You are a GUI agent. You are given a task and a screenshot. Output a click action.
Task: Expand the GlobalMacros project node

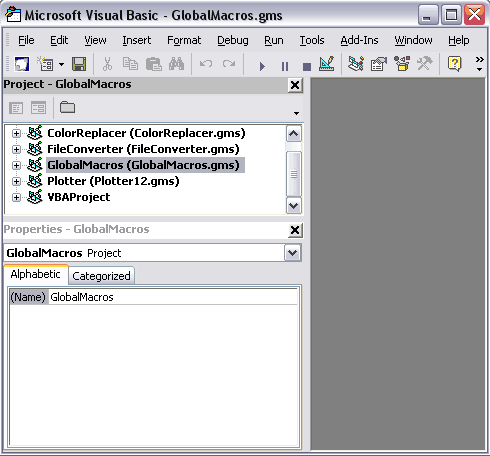tap(16, 165)
